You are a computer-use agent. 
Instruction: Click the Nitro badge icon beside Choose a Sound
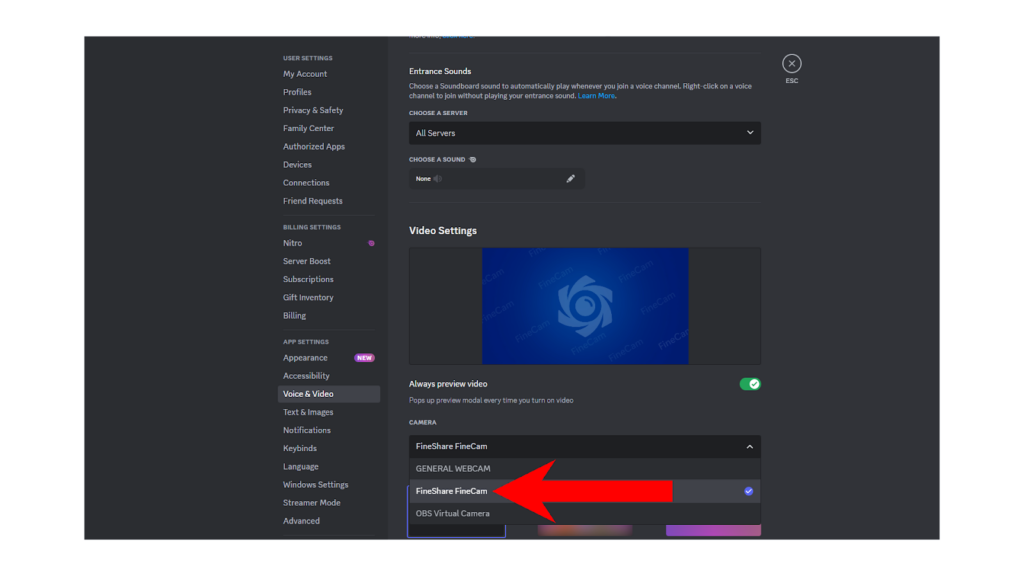pos(473,159)
